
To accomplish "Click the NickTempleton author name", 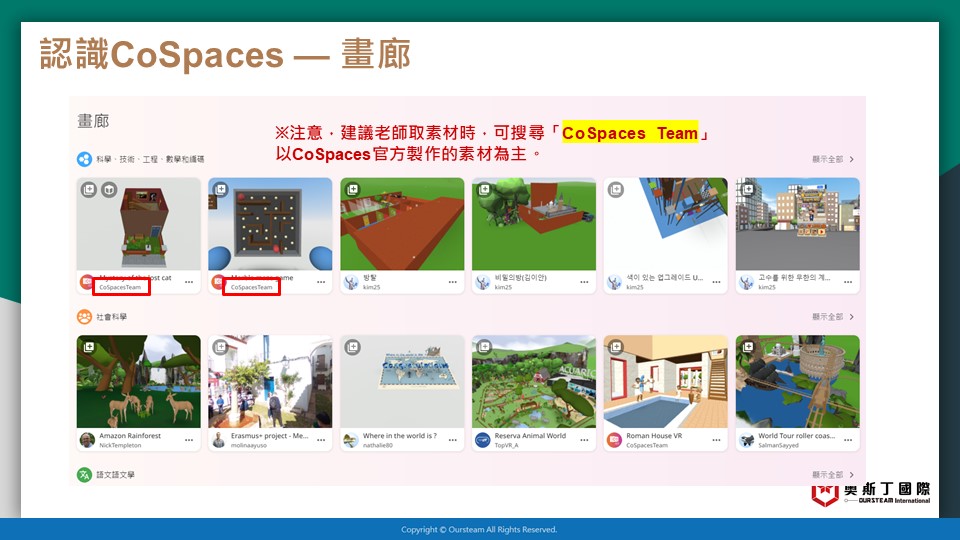I will (120, 446).
